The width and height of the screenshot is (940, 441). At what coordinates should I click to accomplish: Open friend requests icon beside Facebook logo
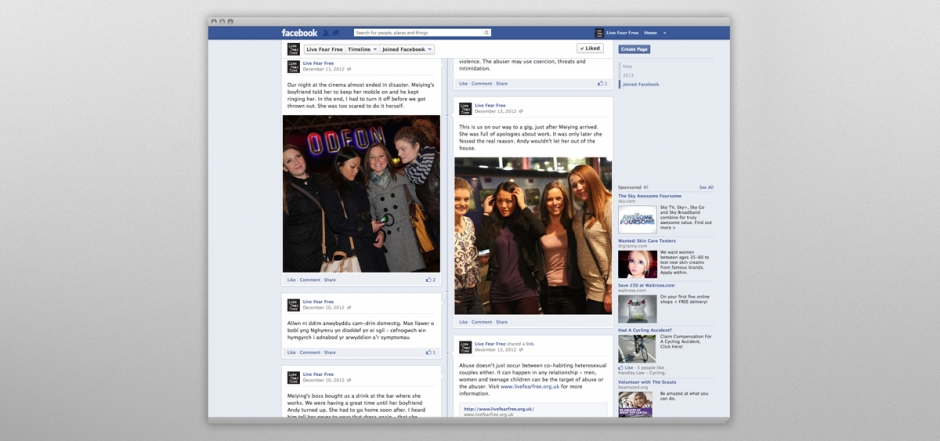326,33
